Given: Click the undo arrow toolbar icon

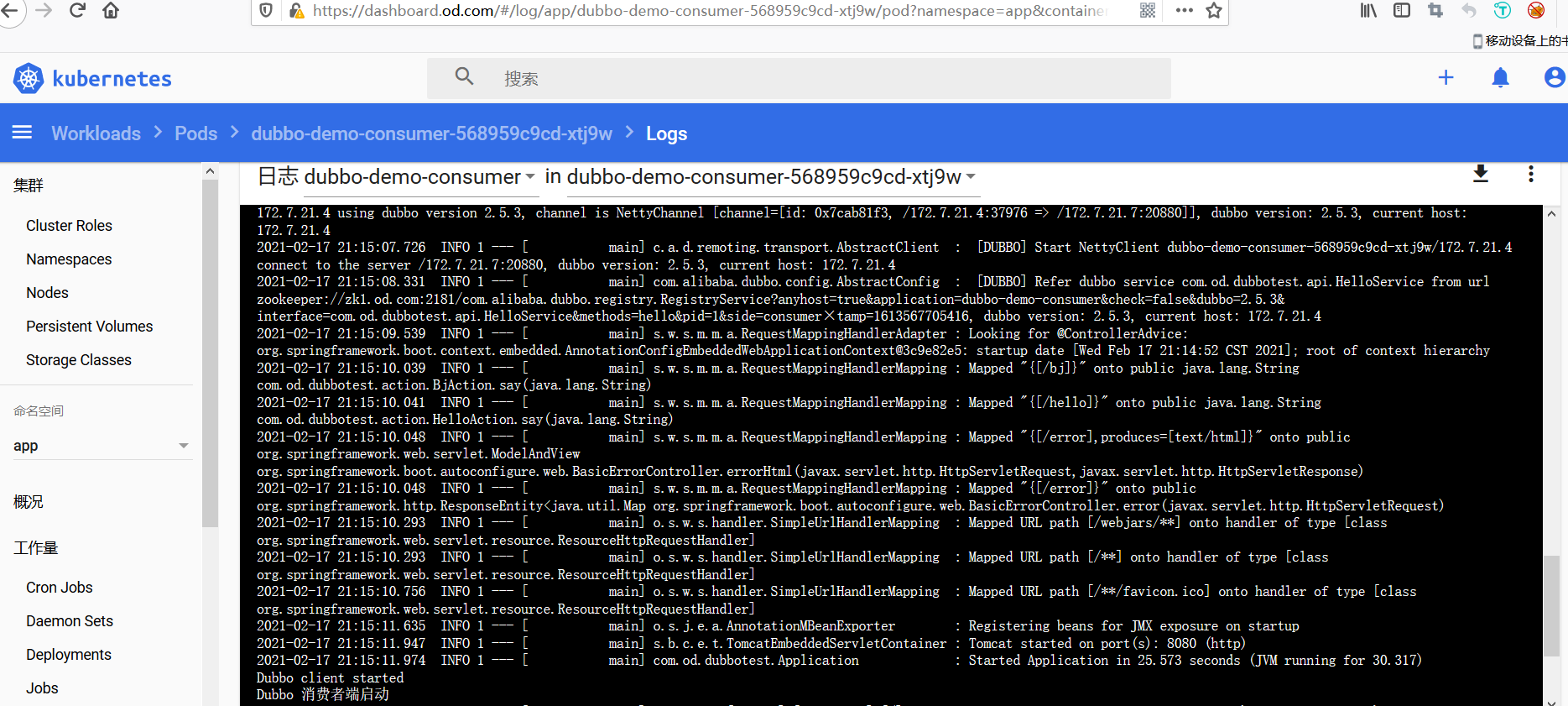Looking at the screenshot, I should click(x=1469, y=10).
